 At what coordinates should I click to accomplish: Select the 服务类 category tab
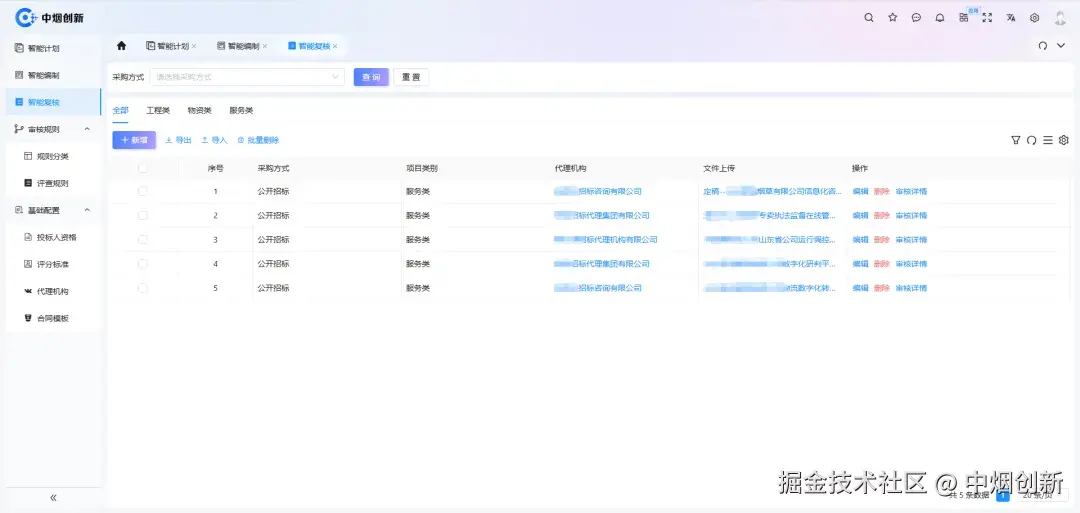[241, 110]
